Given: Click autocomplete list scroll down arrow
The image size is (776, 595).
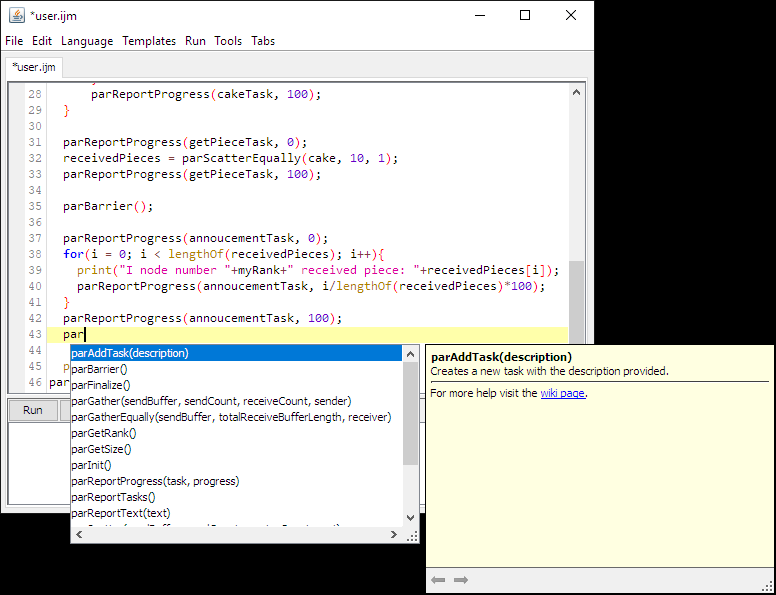Looking at the screenshot, I should click(410, 518).
